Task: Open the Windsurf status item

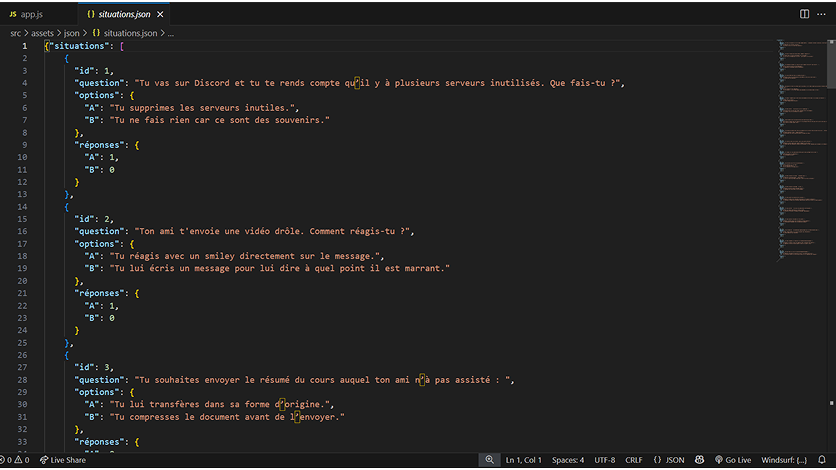Action: coord(784,460)
